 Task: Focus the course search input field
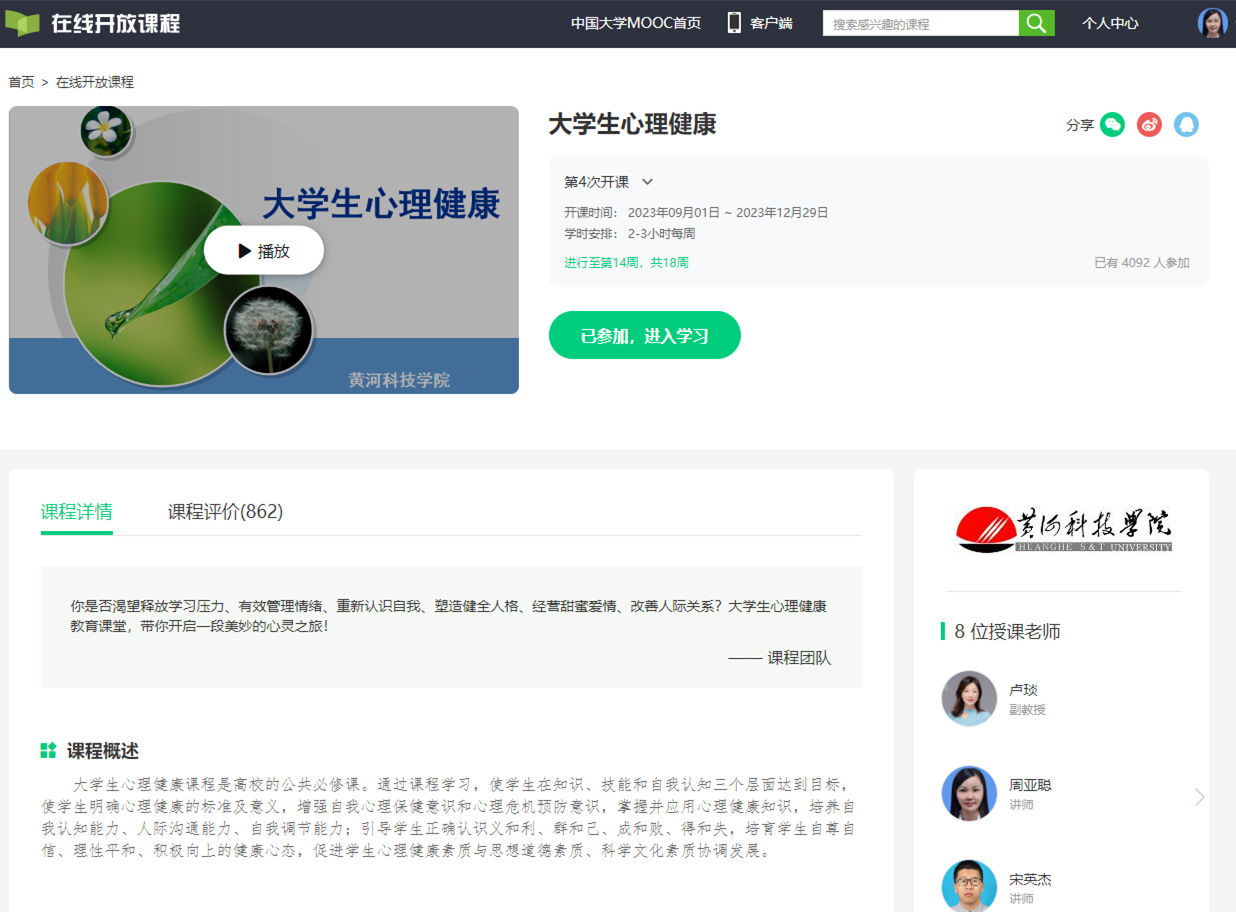920,23
